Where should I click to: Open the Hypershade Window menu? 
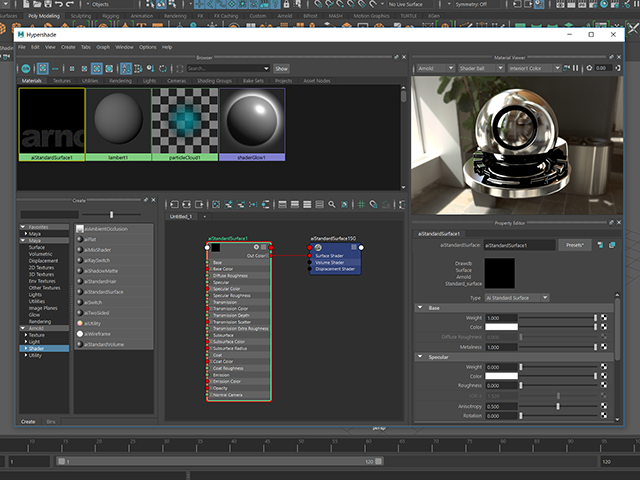coord(124,47)
